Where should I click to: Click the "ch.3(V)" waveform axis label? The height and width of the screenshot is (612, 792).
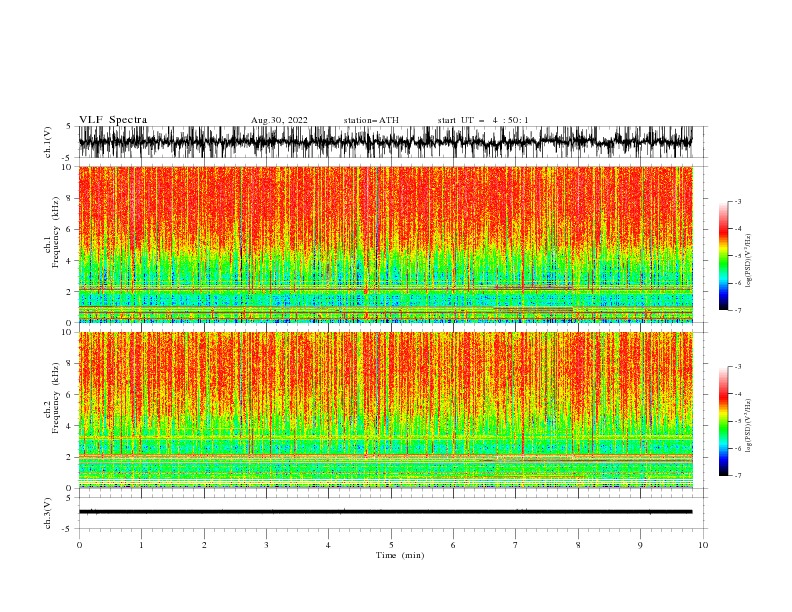pos(48,513)
